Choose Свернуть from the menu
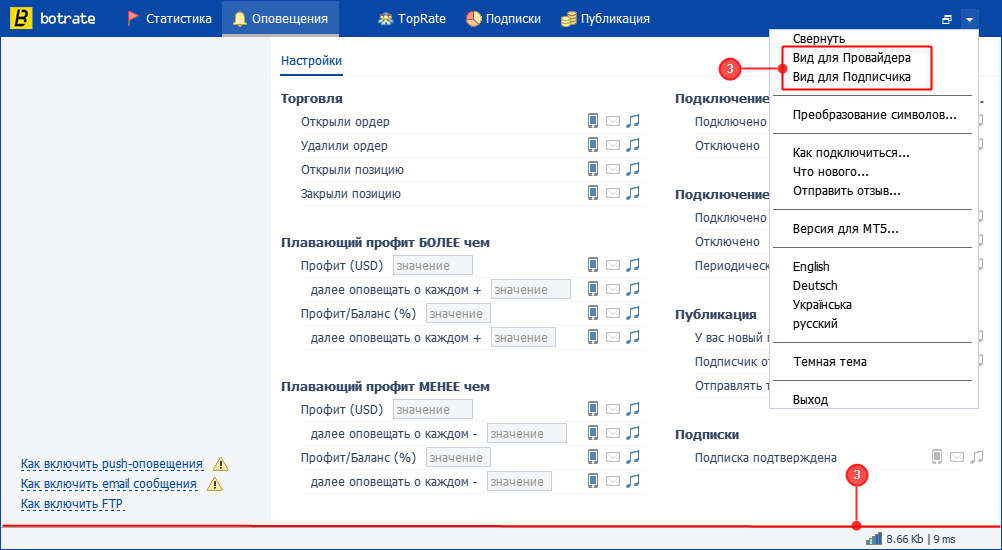 (x=819, y=39)
